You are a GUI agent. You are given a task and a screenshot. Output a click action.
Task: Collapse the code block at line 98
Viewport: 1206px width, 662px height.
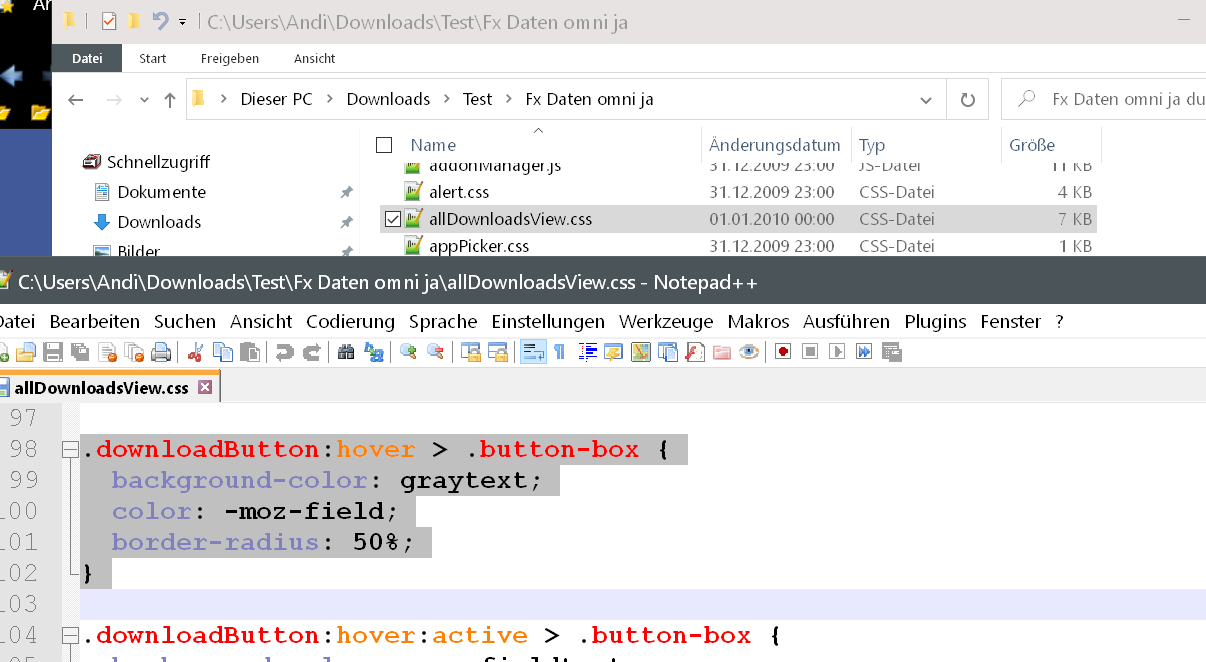[70, 450]
